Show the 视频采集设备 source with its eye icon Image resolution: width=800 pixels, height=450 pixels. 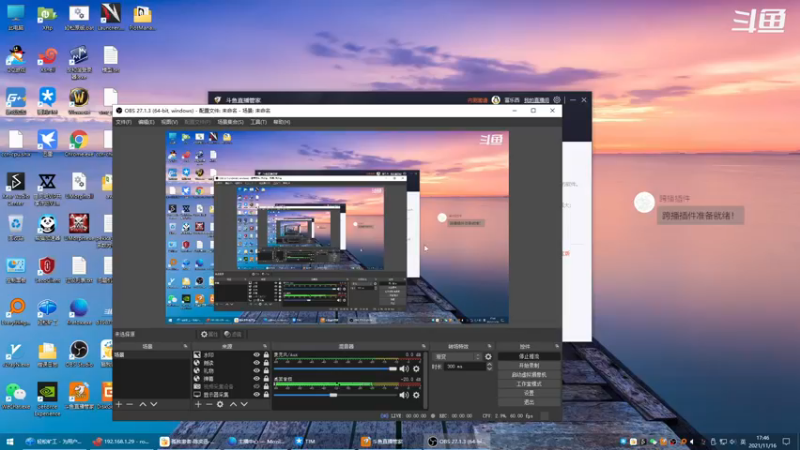point(257,387)
